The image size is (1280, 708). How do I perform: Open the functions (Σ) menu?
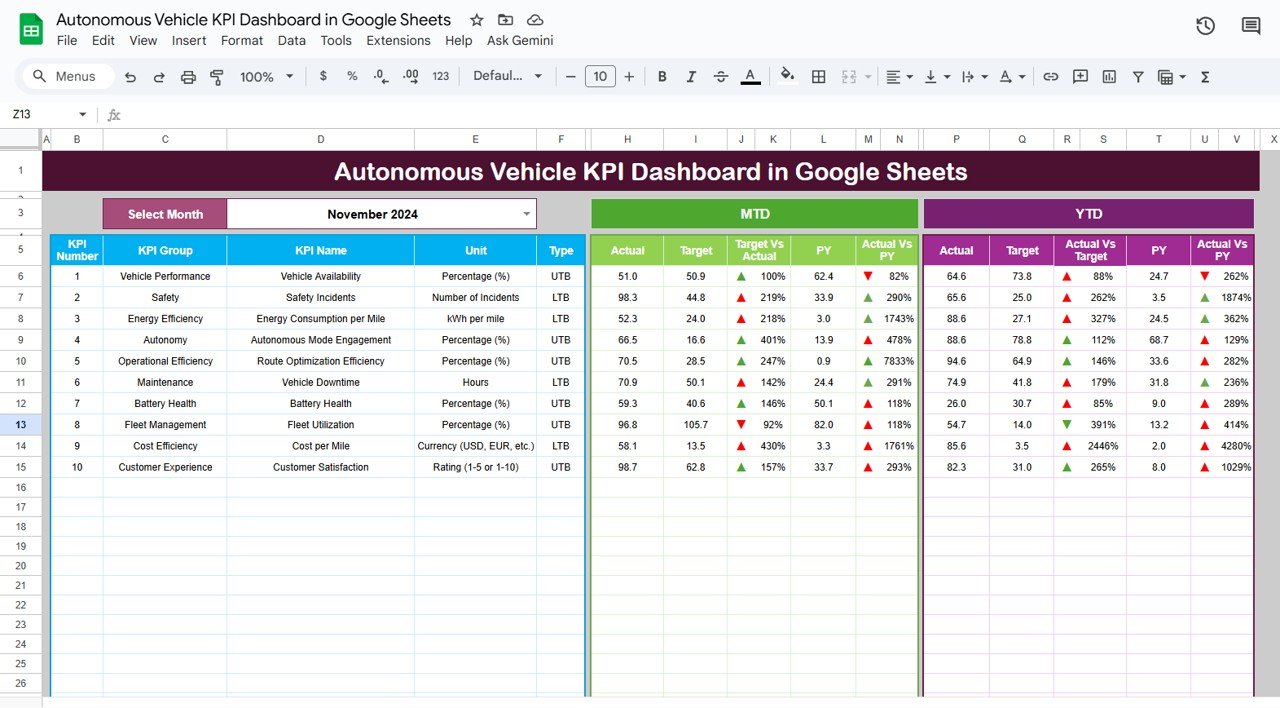[x=1205, y=76]
